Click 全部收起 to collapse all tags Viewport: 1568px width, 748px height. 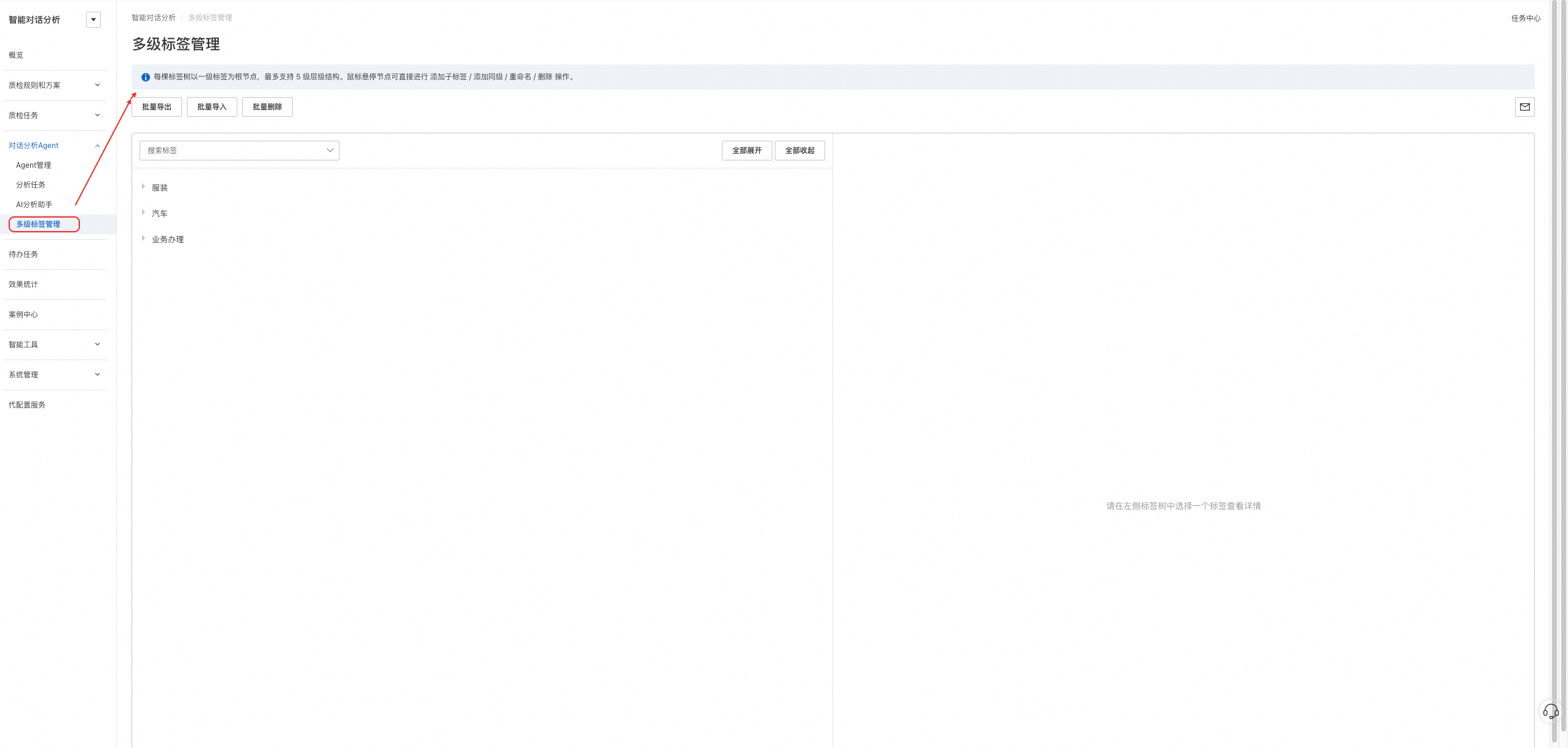(x=800, y=151)
